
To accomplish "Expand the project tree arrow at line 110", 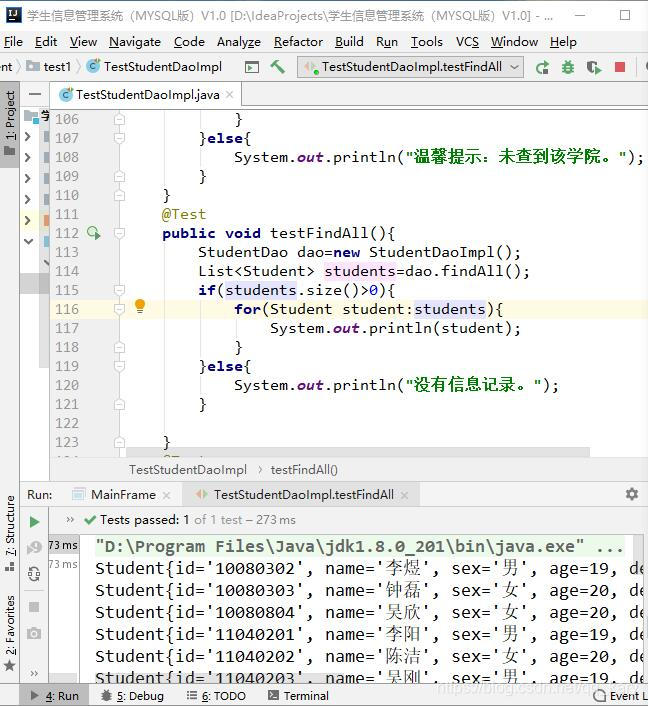I will (27, 199).
